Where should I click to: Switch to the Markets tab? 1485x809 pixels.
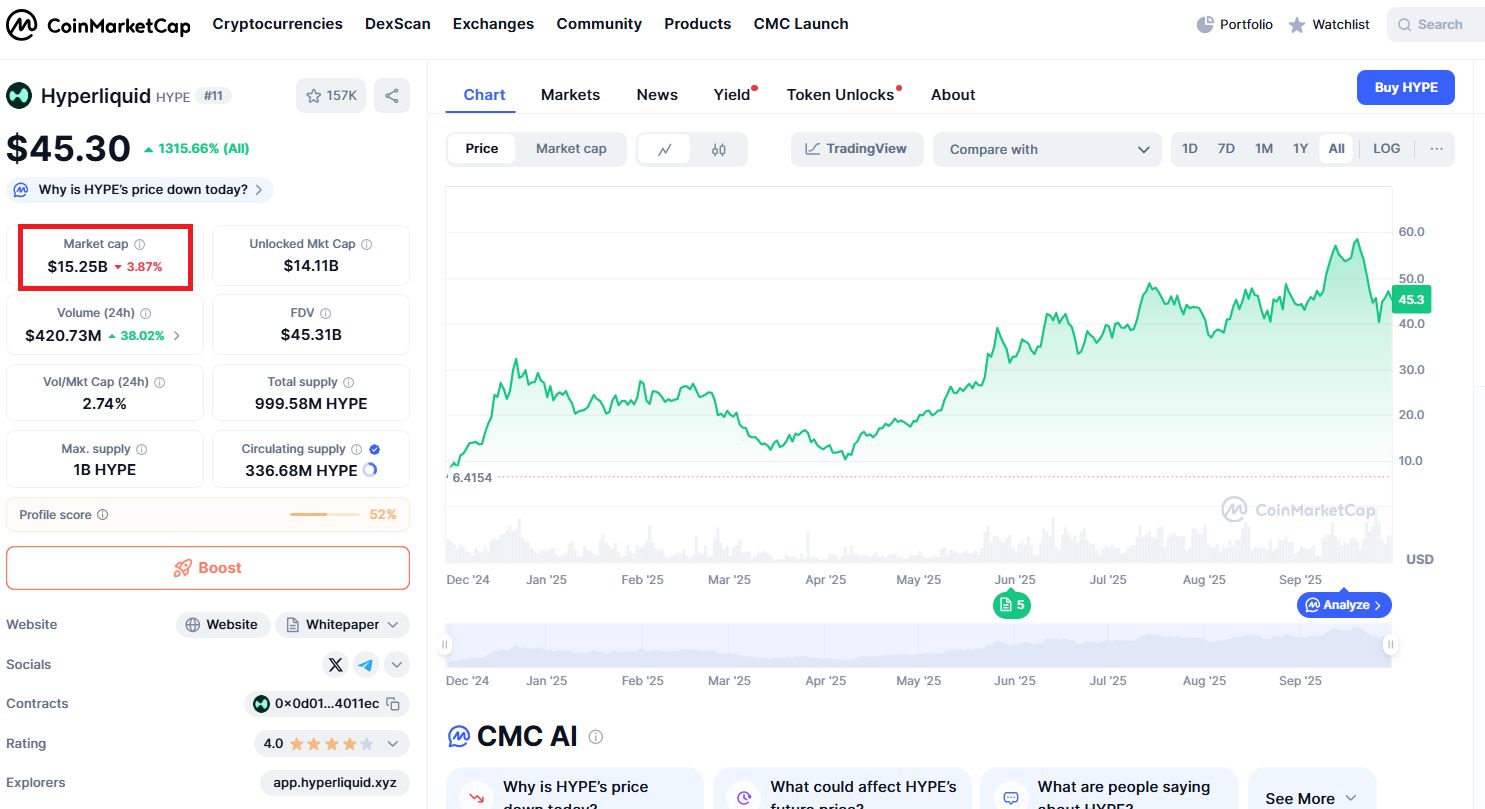point(570,95)
